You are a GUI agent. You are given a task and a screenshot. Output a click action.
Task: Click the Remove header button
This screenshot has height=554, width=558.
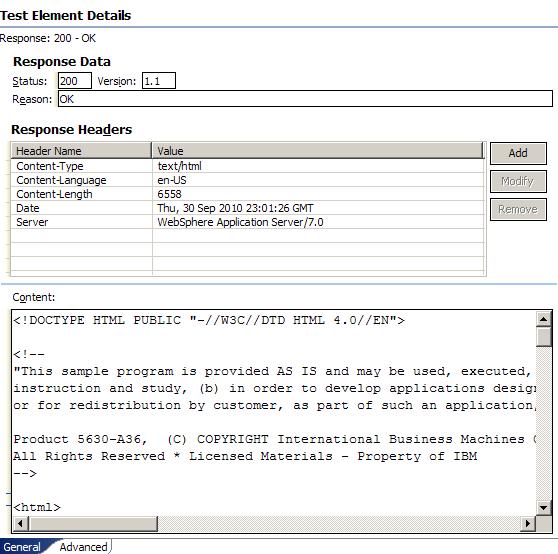pos(518,210)
